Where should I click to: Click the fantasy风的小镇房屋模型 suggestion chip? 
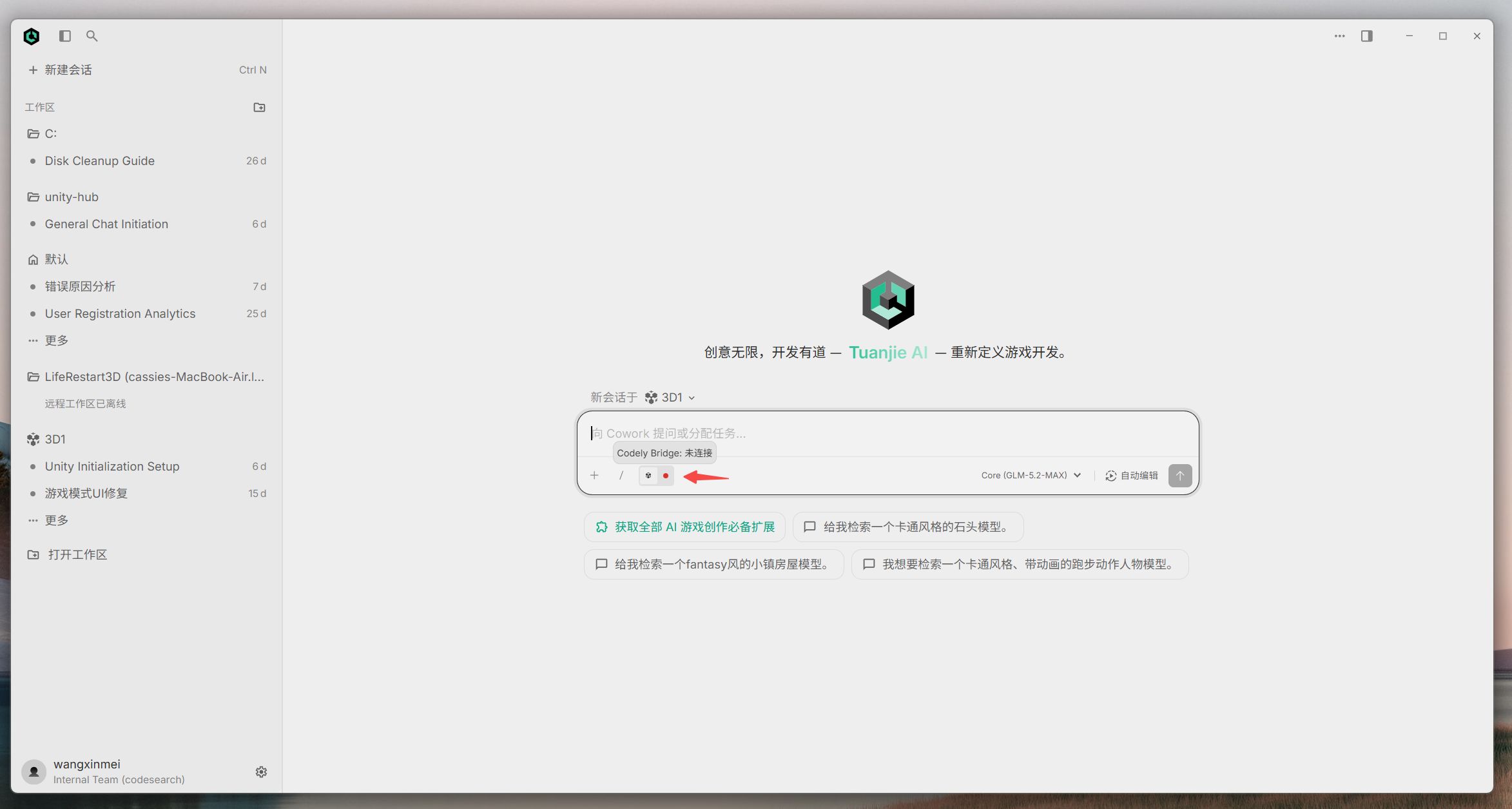click(x=714, y=565)
